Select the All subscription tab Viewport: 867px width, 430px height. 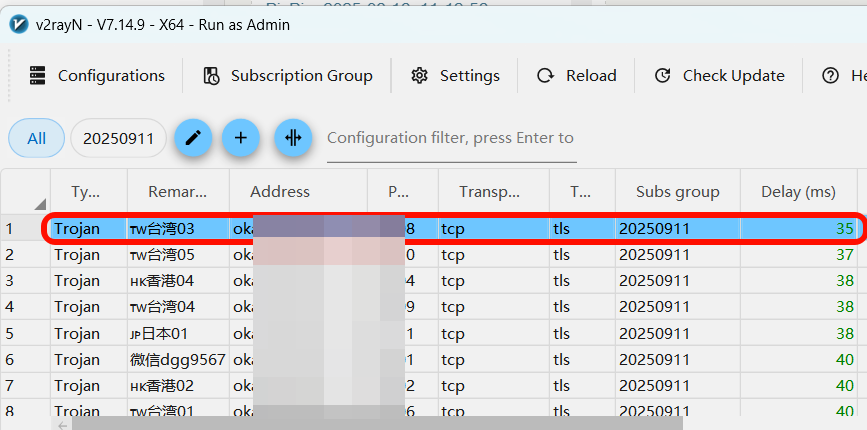[x=36, y=138]
